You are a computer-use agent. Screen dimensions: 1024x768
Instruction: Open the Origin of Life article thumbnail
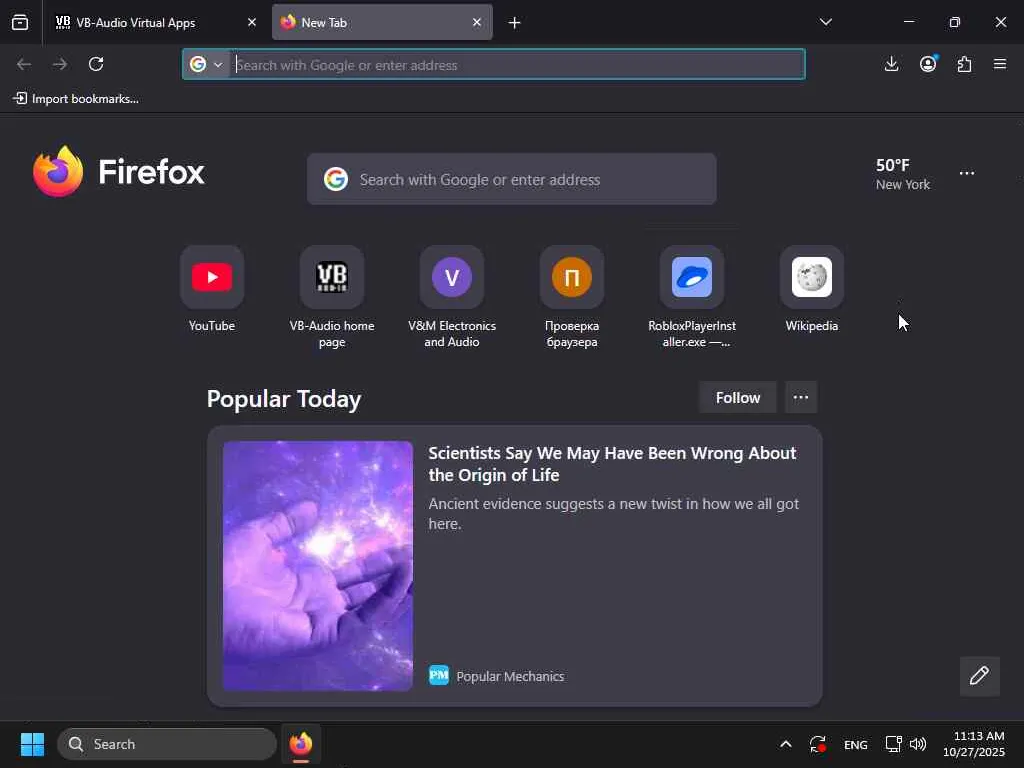317,566
